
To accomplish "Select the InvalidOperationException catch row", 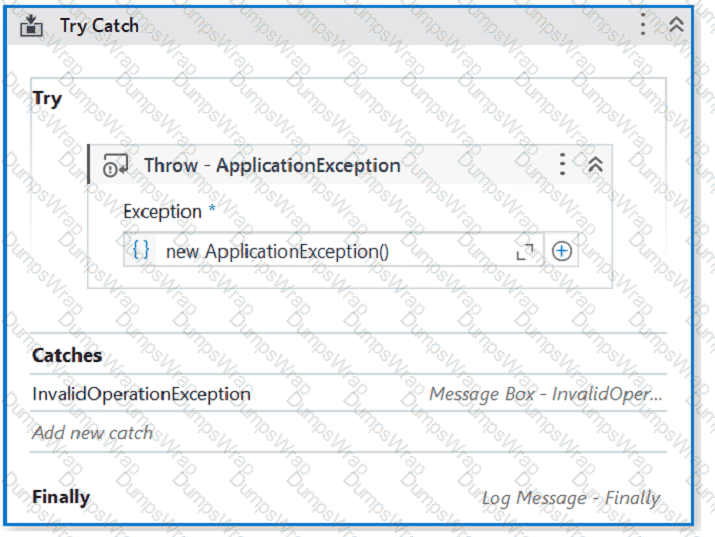I will pos(348,393).
